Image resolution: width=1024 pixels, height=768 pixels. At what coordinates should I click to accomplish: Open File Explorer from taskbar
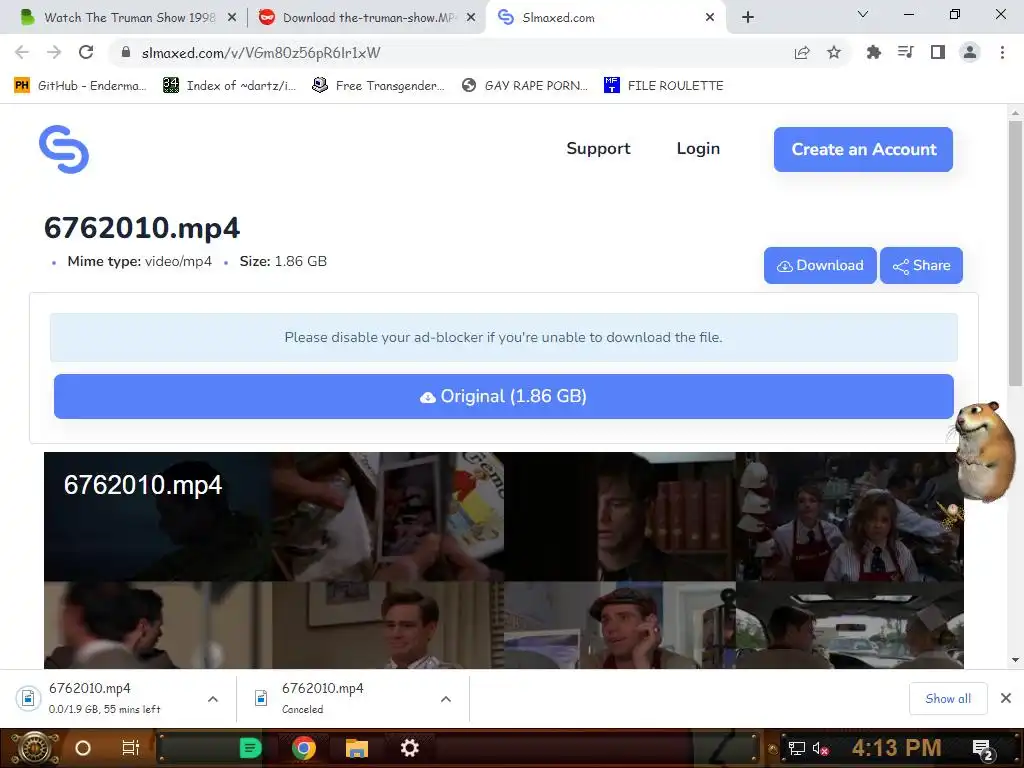(357, 748)
